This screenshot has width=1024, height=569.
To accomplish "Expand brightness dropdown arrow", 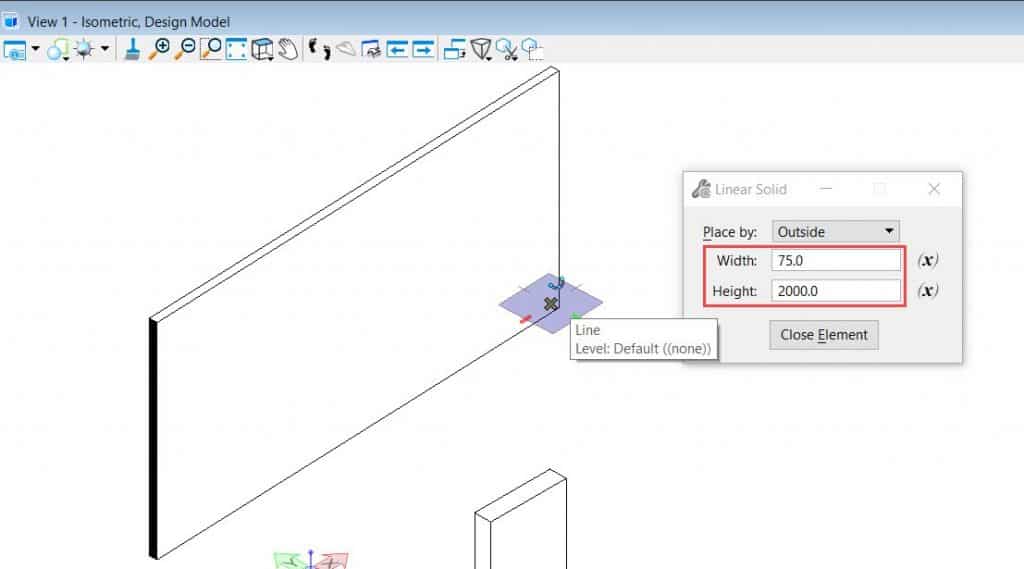I will coord(104,49).
